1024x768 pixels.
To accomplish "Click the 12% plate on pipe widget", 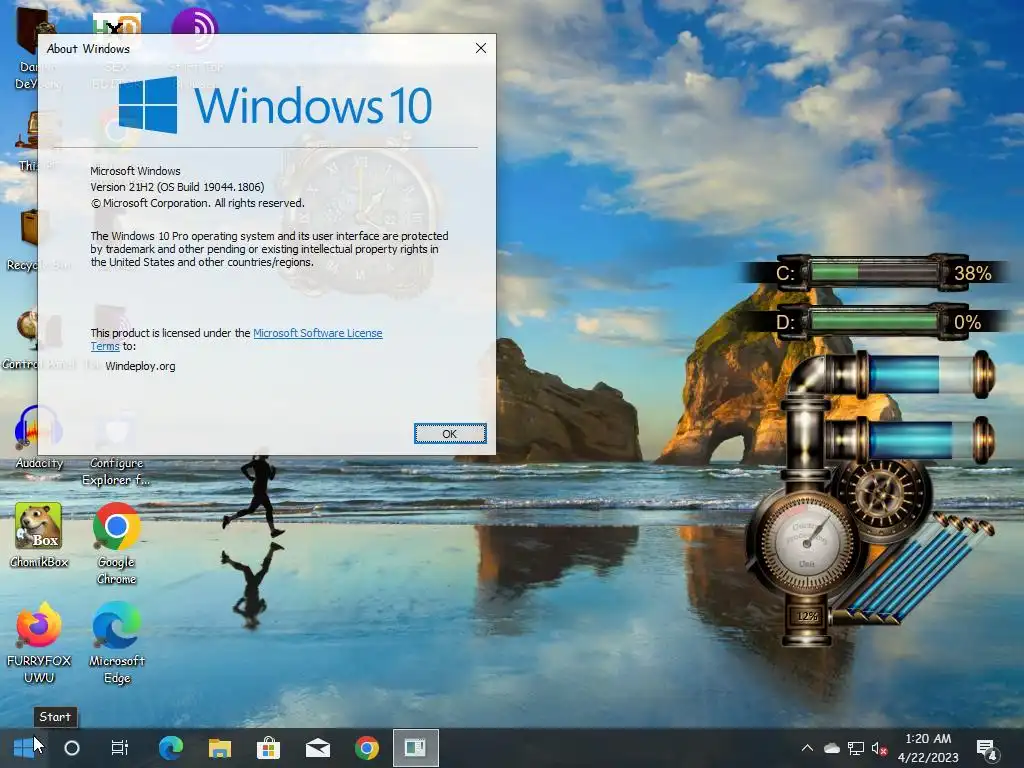I will 807,616.
